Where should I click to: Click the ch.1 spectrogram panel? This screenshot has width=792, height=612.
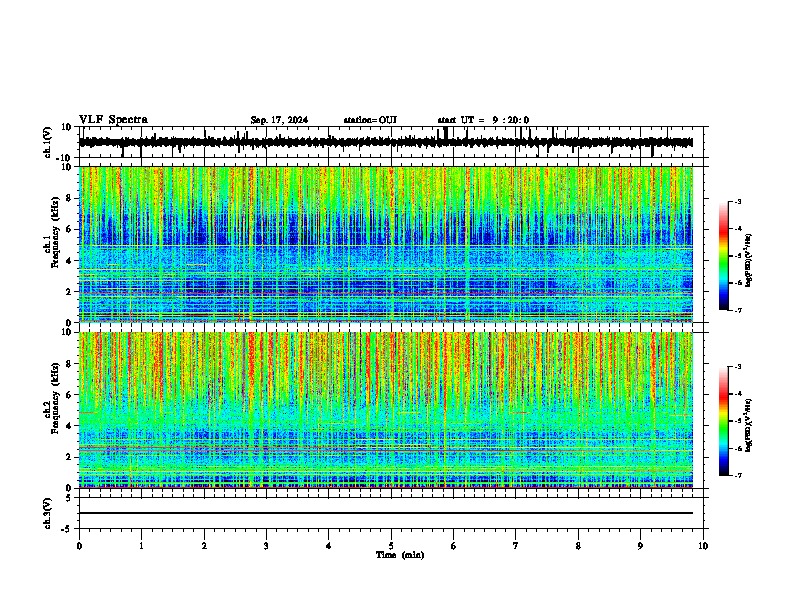[386, 244]
